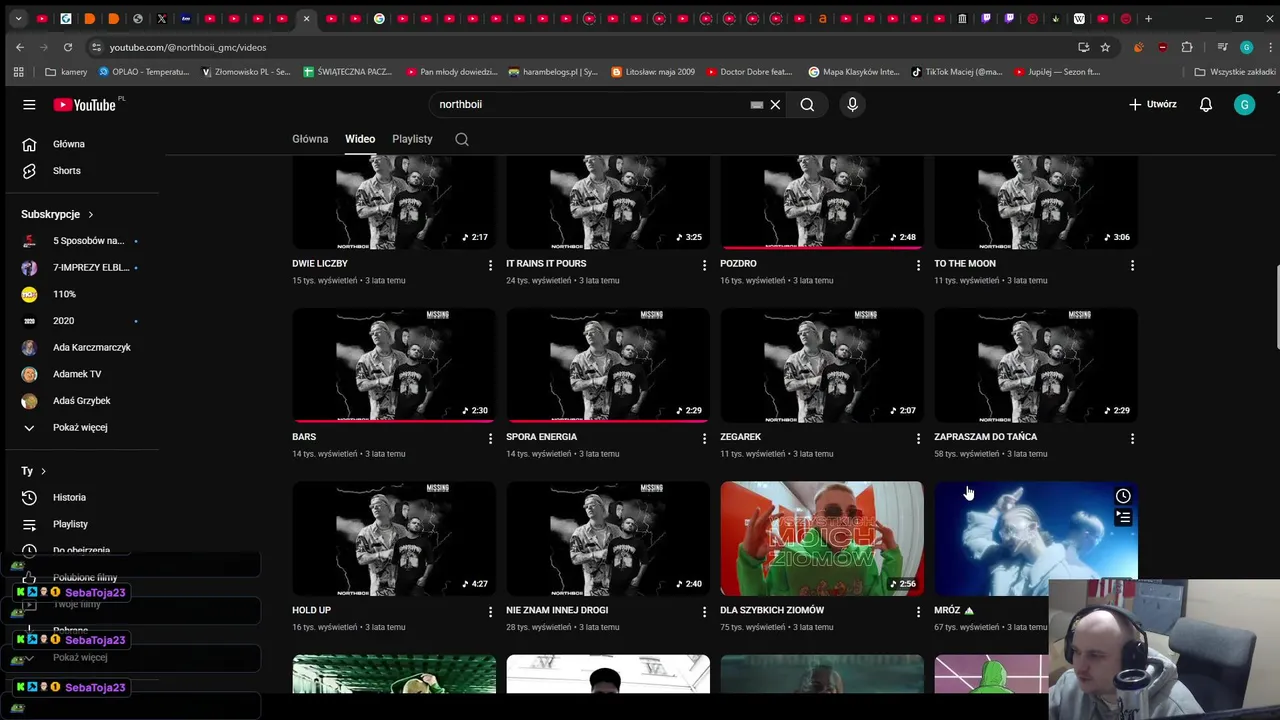This screenshot has width=1280, height=720.
Task: Open the apps grid in bookmarks bar
Action: tap(18, 72)
